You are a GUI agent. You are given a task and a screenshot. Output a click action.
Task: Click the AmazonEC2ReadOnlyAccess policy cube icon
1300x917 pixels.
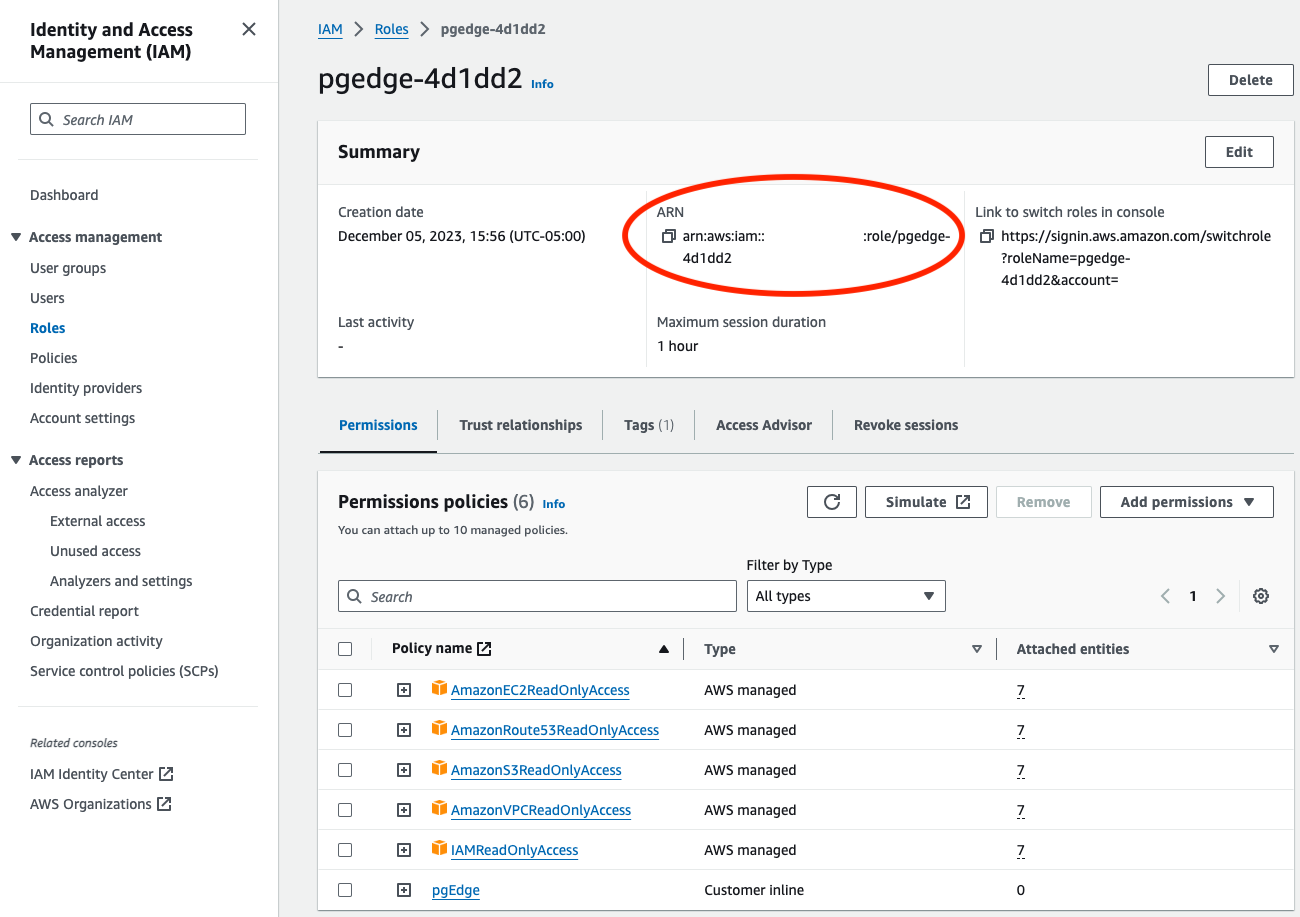click(439, 689)
